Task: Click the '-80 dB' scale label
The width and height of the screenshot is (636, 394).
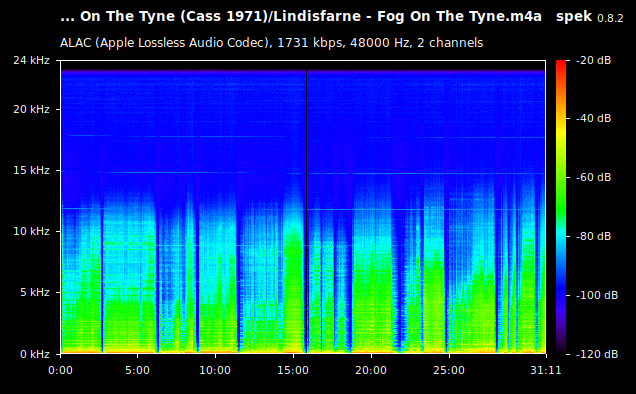Action: point(594,237)
